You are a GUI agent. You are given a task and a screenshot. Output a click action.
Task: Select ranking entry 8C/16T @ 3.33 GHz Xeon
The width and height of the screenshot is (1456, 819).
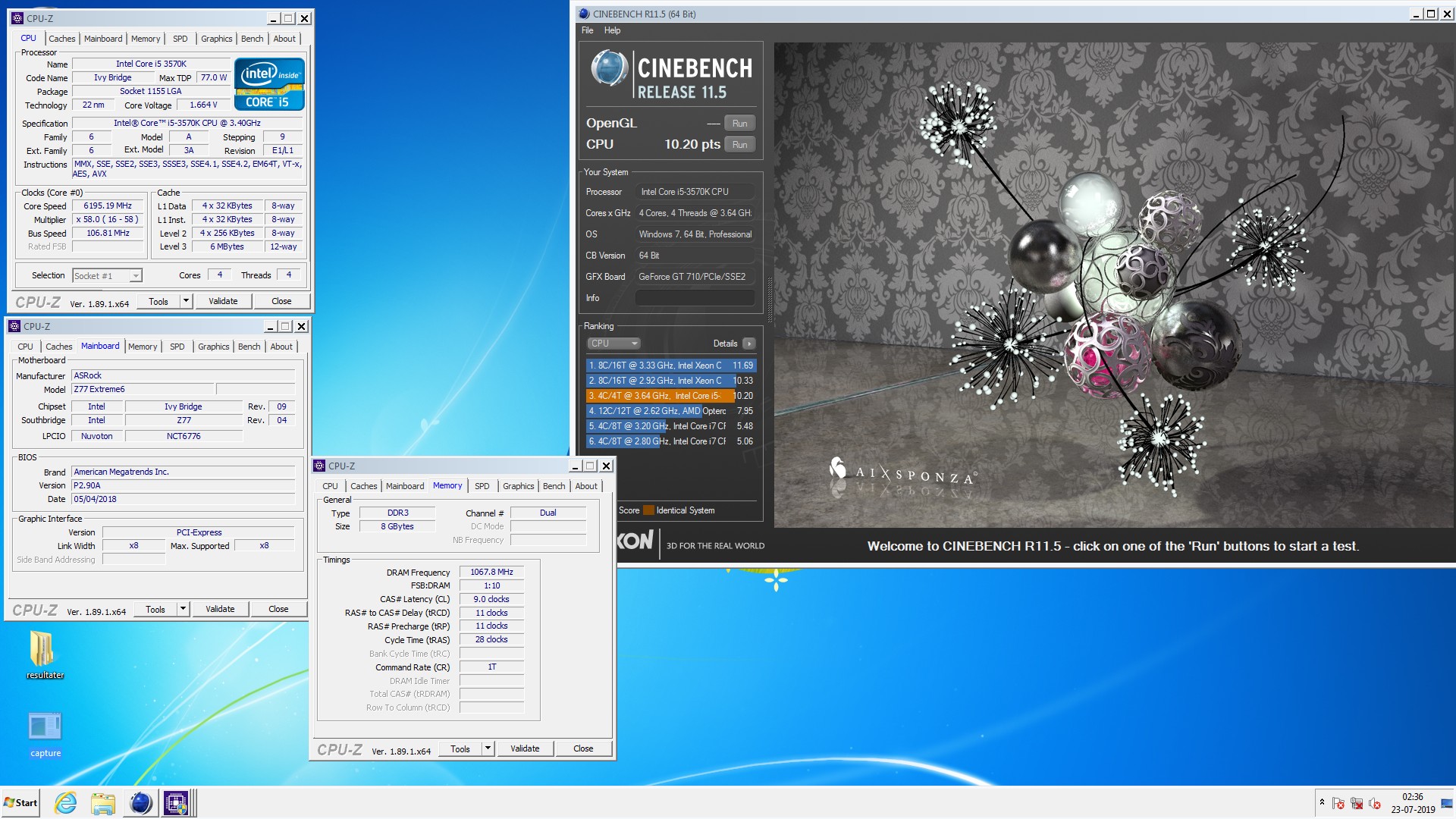pyautogui.click(x=670, y=366)
